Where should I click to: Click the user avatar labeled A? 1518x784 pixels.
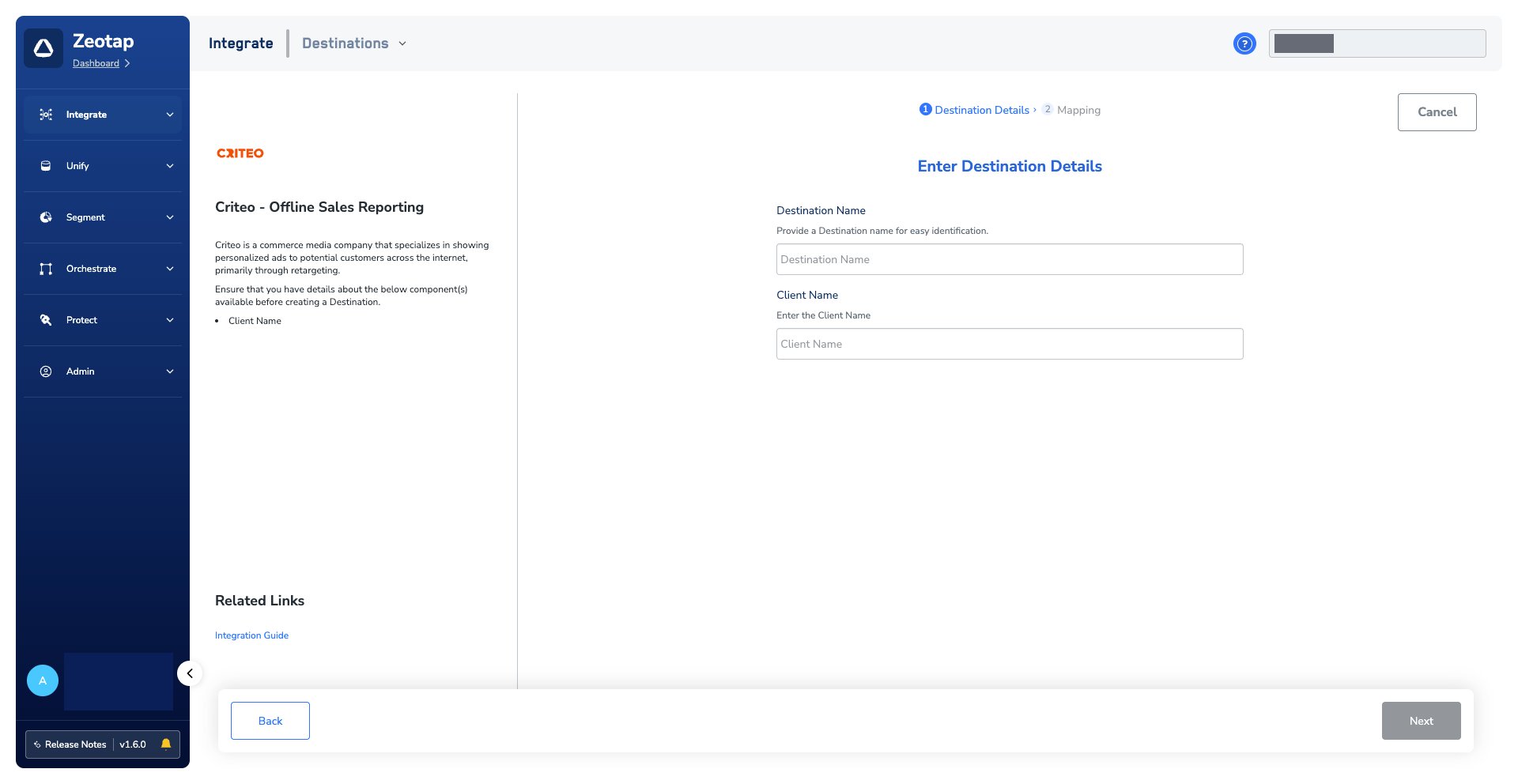tap(43, 680)
